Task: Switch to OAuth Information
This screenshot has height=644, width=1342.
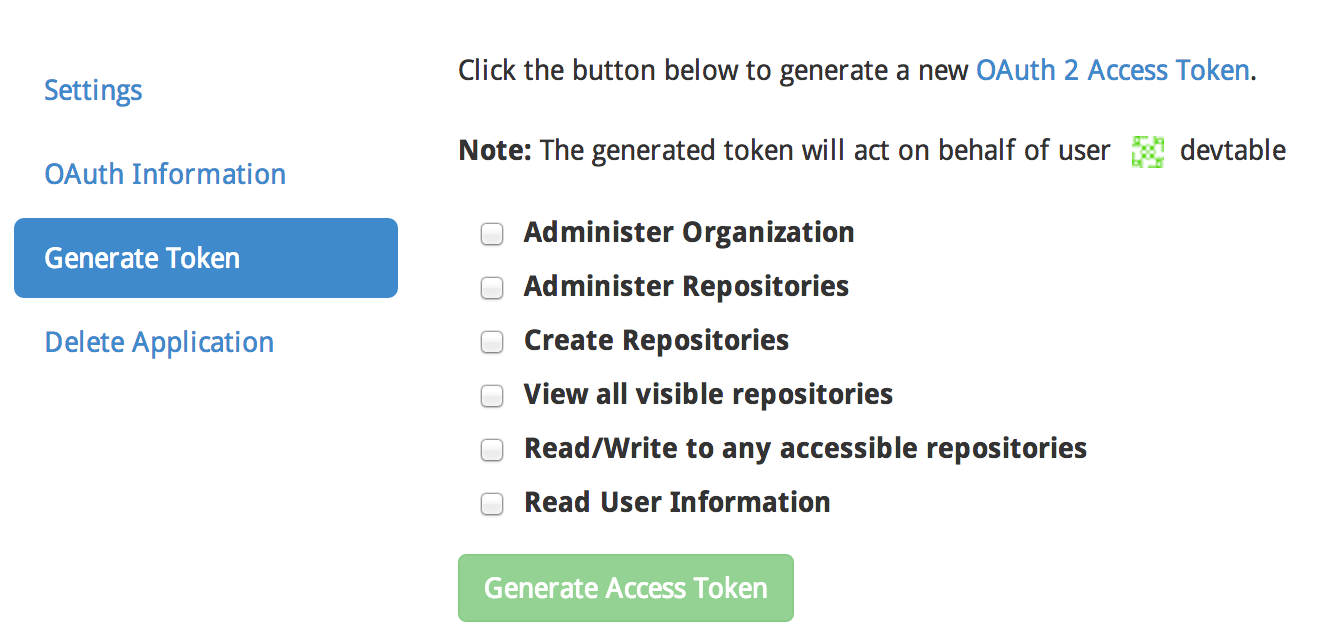Action: coord(165,174)
